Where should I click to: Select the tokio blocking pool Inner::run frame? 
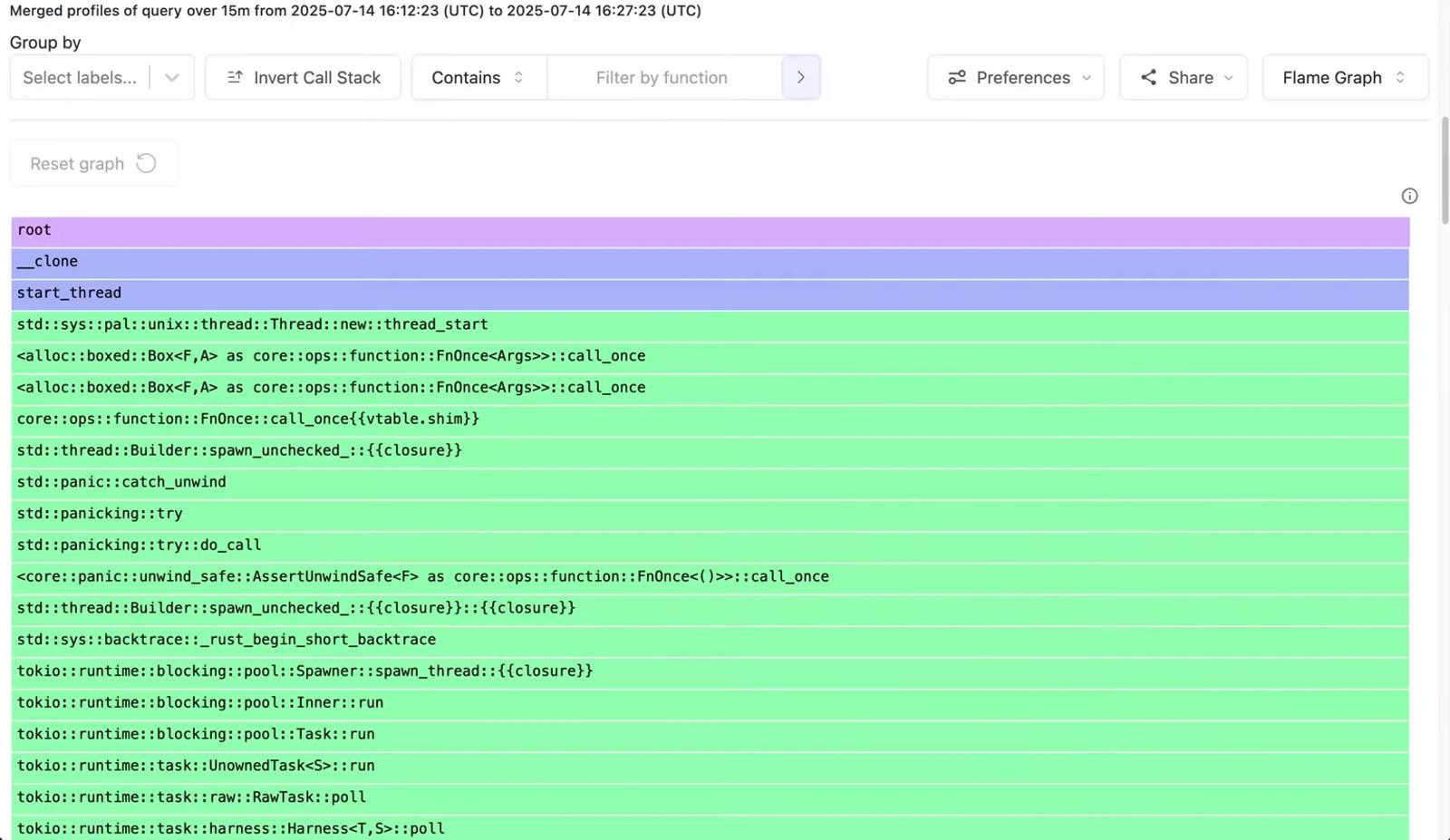pyautogui.click(x=710, y=703)
